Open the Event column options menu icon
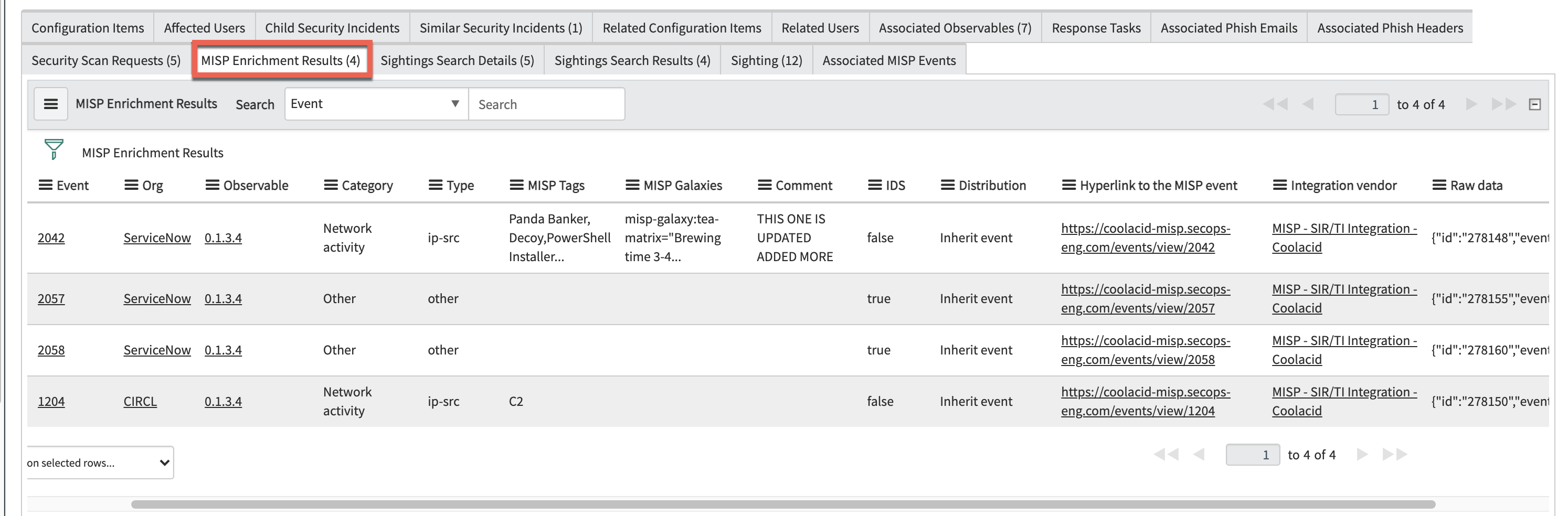Viewport: 1568px width, 516px height. [x=46, y=185]
